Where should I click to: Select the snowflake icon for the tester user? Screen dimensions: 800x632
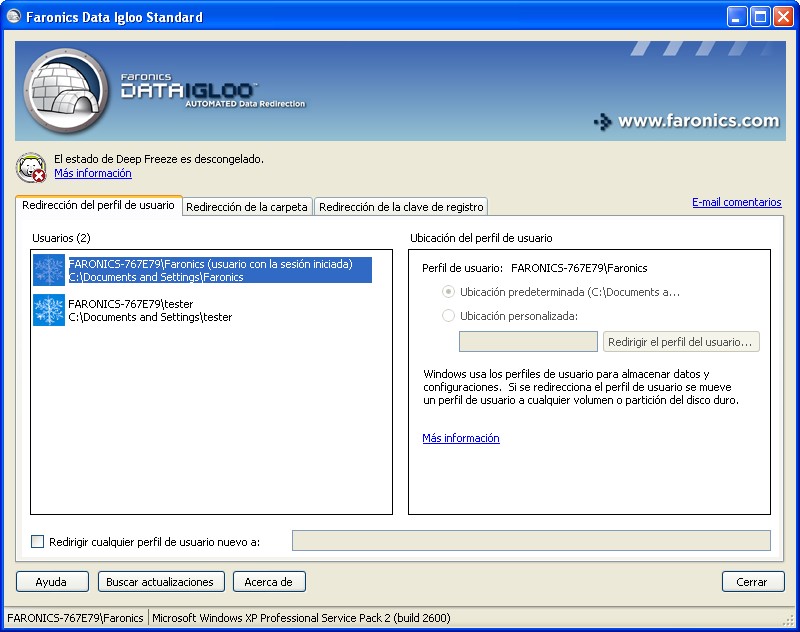pyautogui.click(x=49, y=310)
